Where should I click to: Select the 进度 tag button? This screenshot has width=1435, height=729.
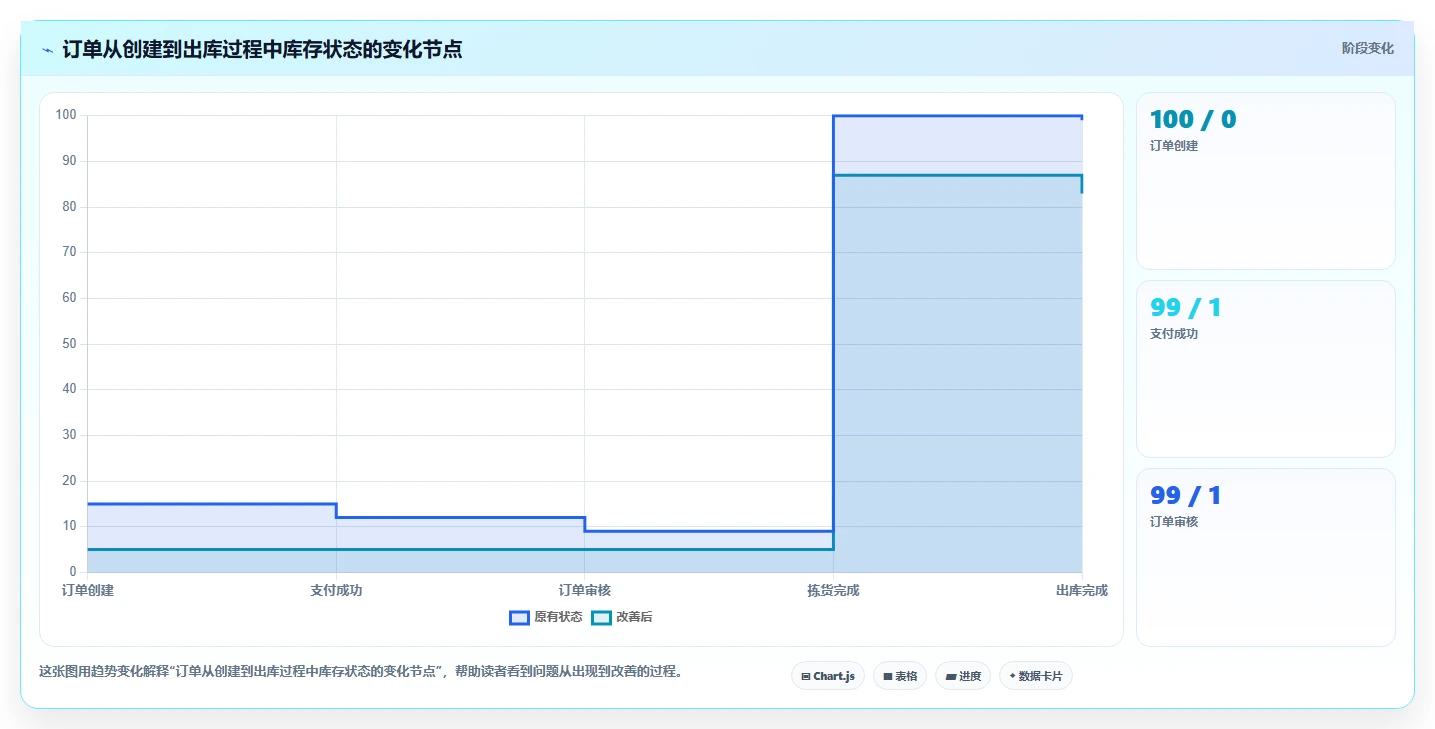click(963, 676)
